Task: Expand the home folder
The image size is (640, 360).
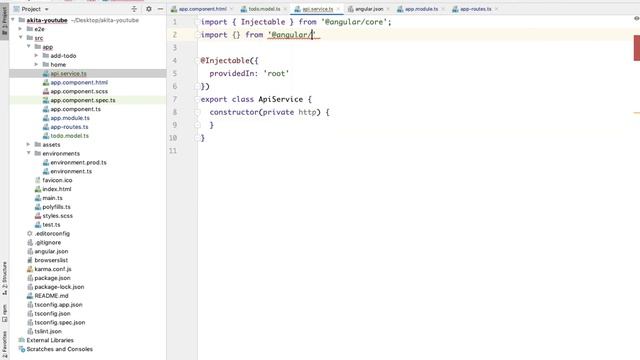Action: [37, 64]
